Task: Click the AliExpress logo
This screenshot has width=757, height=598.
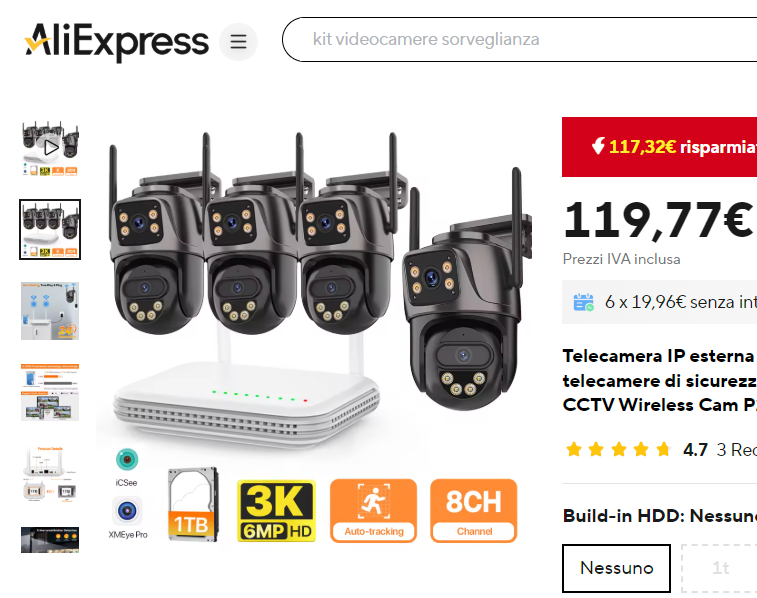Action: pos(116,42)
